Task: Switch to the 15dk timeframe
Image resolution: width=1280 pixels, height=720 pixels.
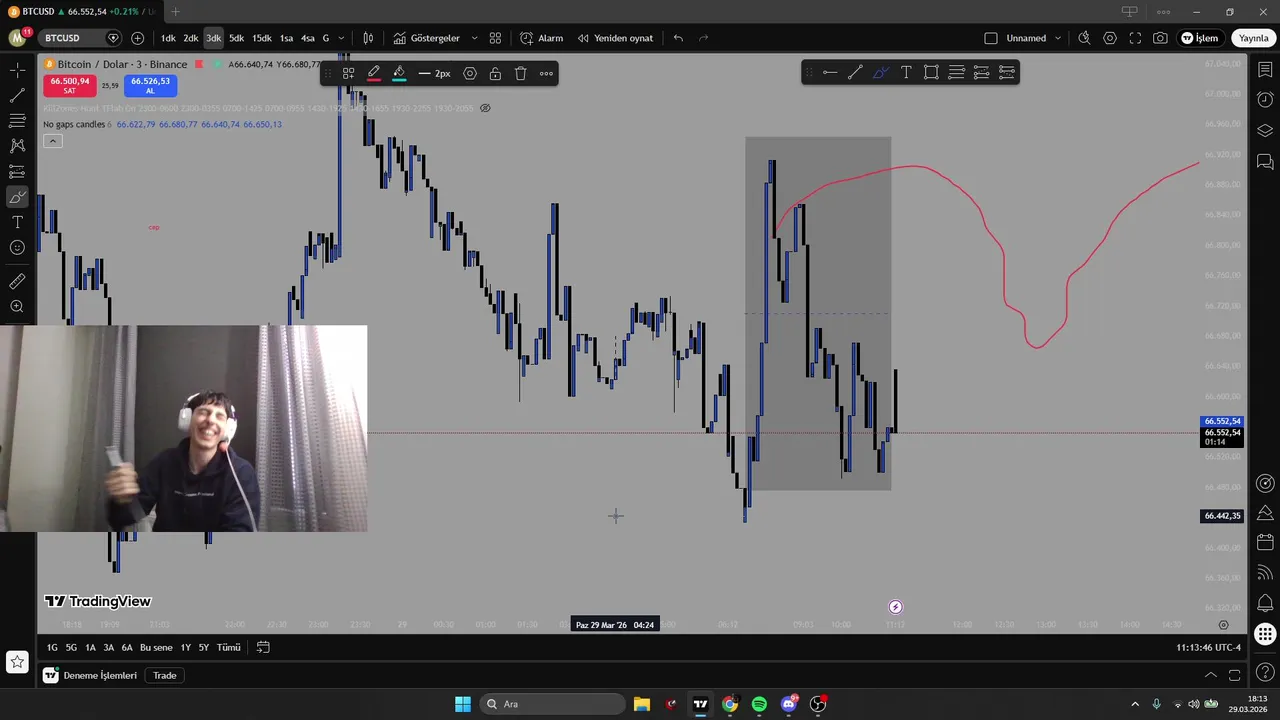Action: (x=262, y=38)
